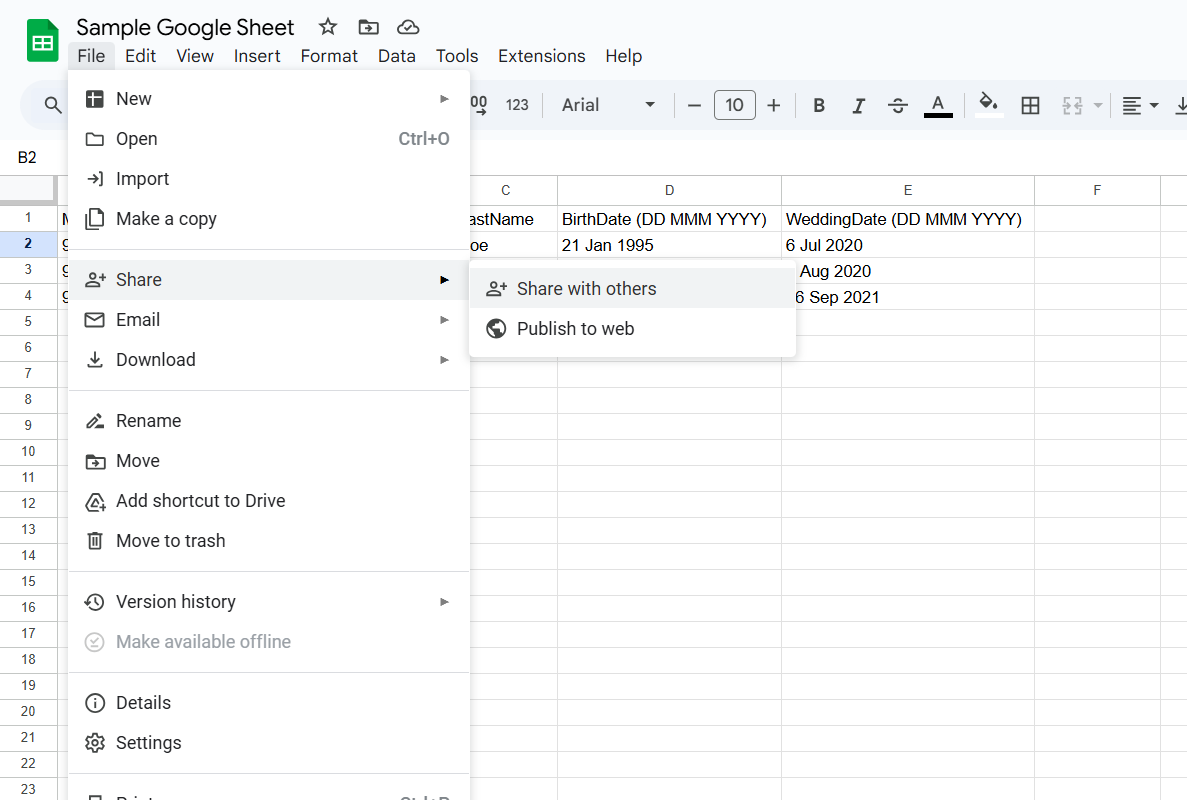Open the Edit menu
The width and height of the screenshot is (1187, 800).
[140, 56]
